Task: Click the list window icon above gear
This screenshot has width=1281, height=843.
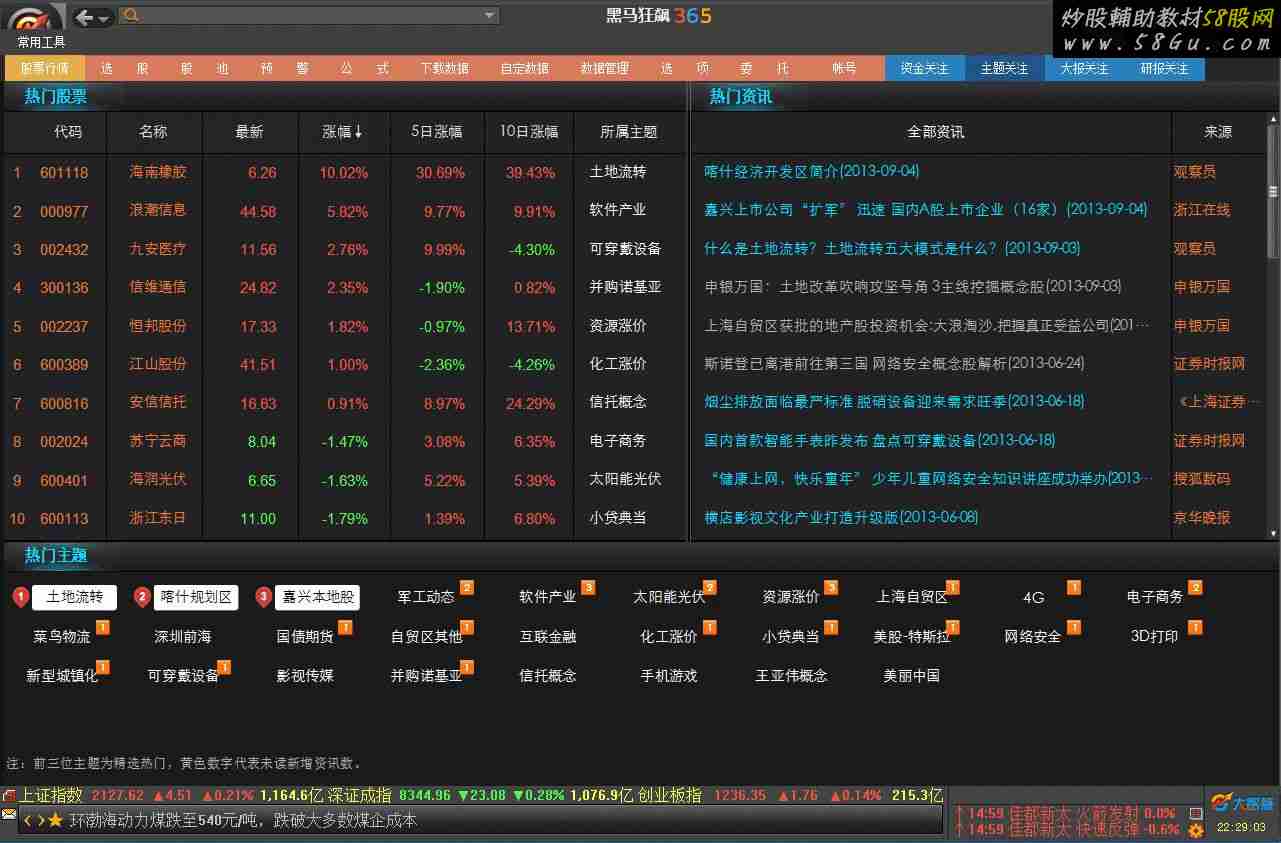Action: 1195,813
